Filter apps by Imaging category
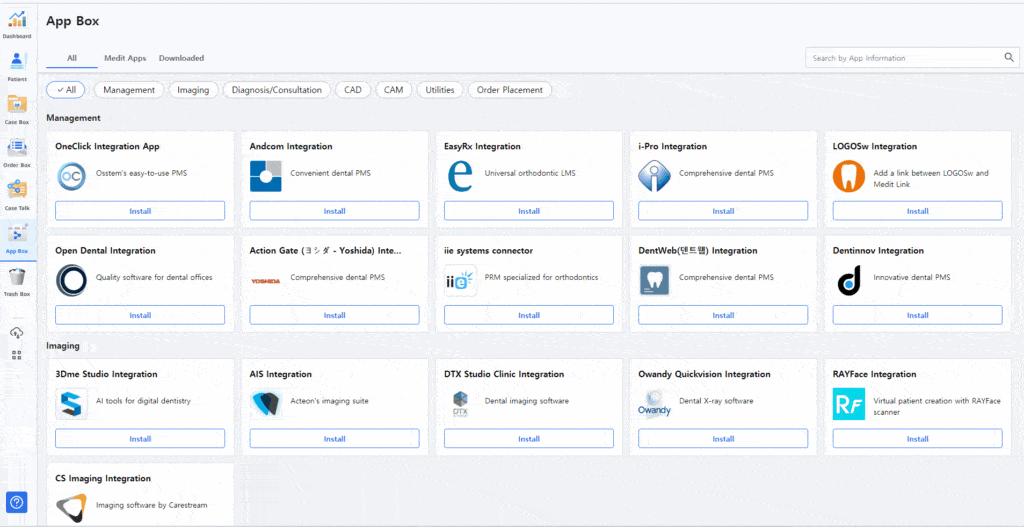 193,90
